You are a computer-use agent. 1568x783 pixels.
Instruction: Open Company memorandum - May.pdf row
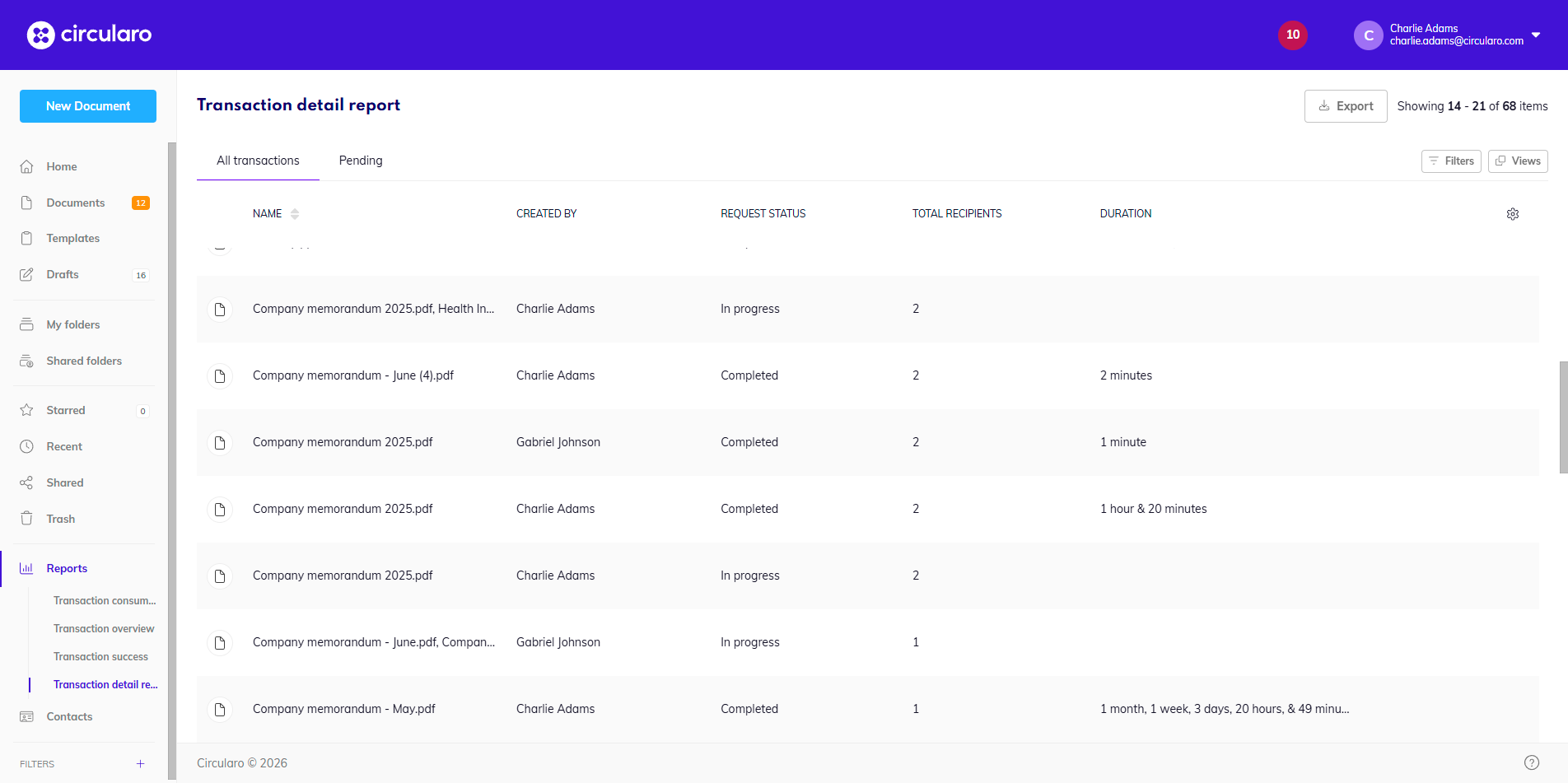click(x=344, y=708)
